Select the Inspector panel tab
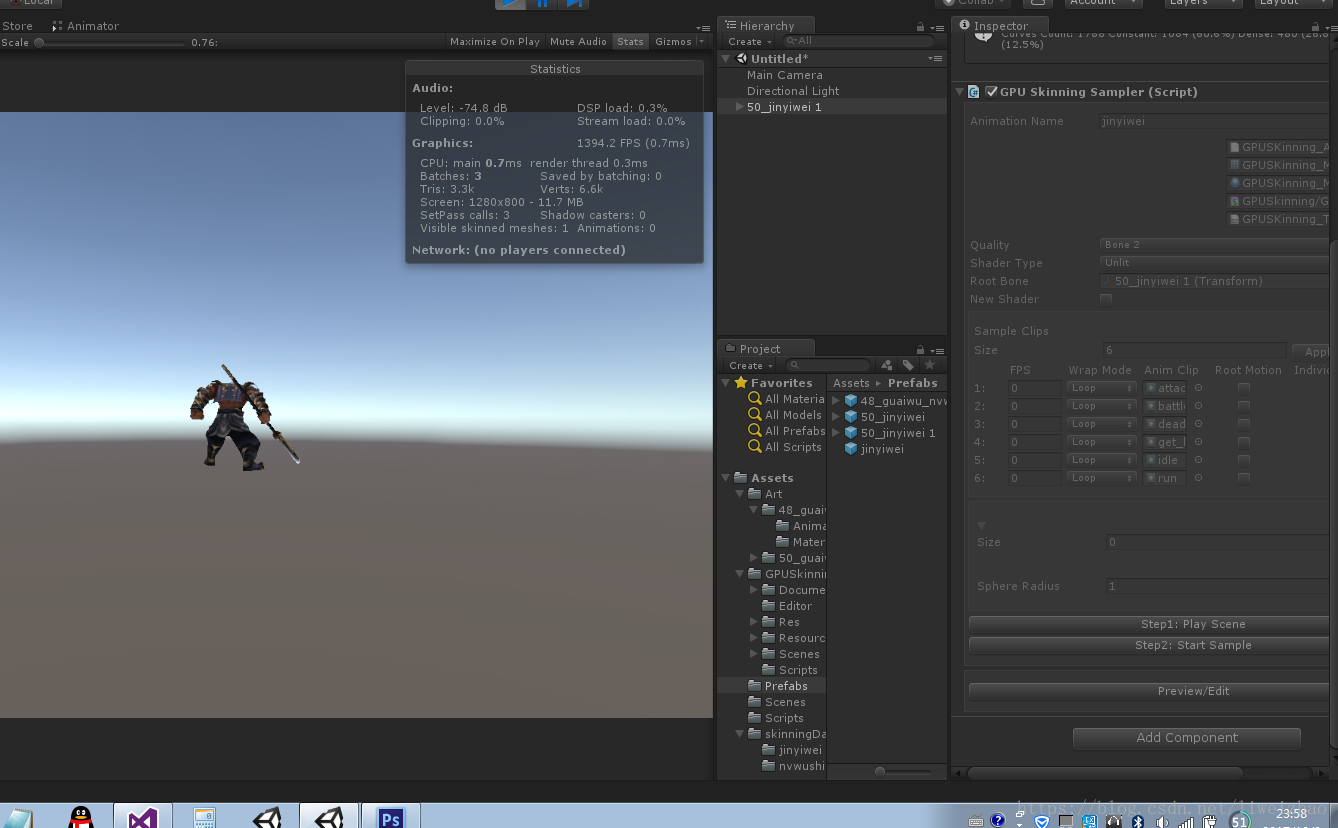The height and width of the screenshot is (828, 1338). (1000, 26)
